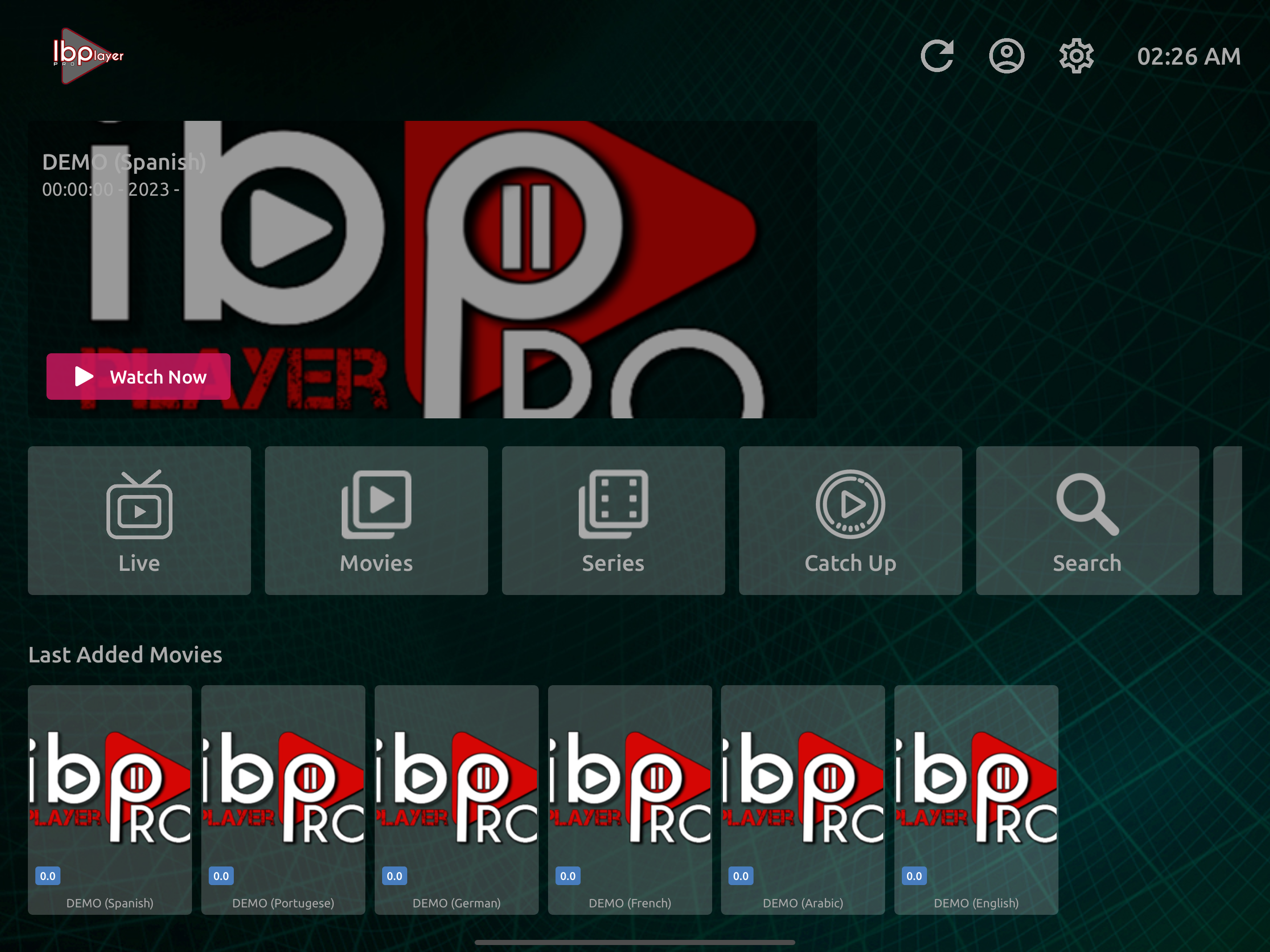
Task: Open the Live TV tile
Action: [139, 520]
